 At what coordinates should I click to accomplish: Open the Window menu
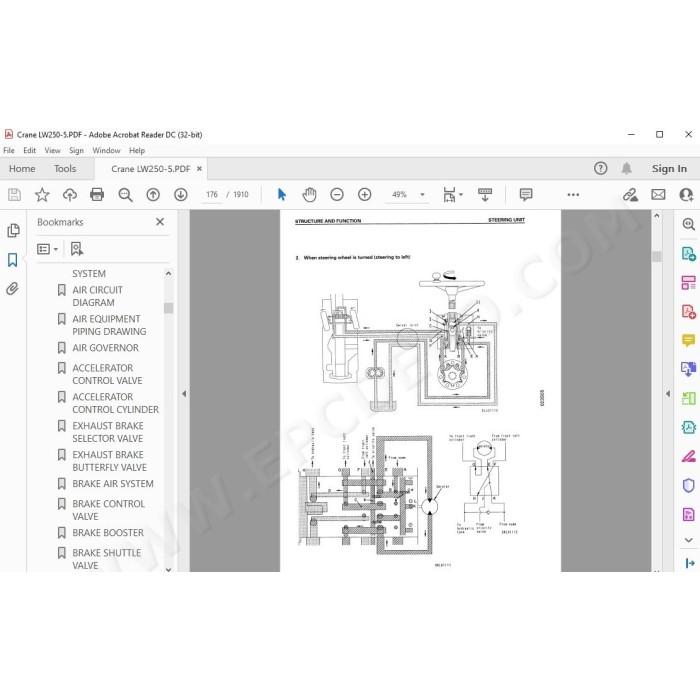tap(106, 150)
